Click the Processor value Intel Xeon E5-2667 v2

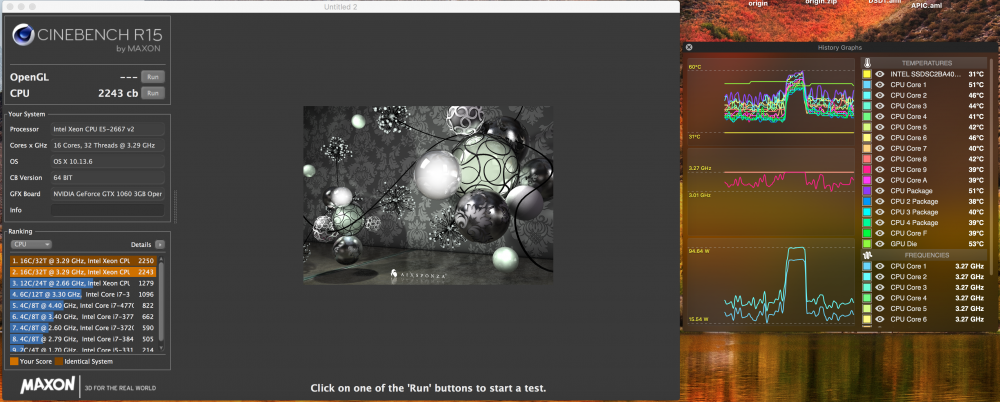click(x=107, y=129)
